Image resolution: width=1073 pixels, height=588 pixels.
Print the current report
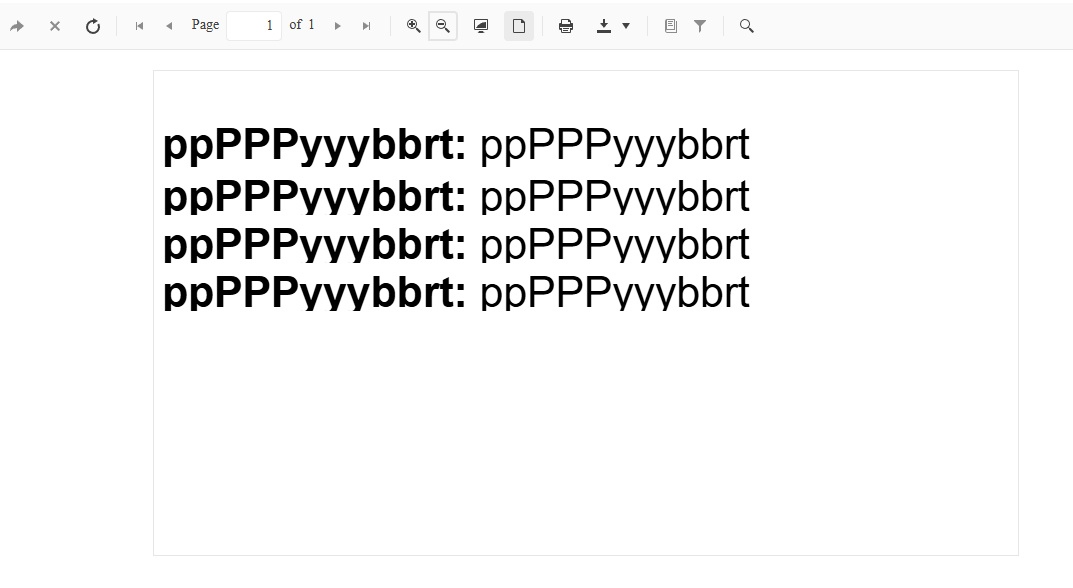pos(566,26)
